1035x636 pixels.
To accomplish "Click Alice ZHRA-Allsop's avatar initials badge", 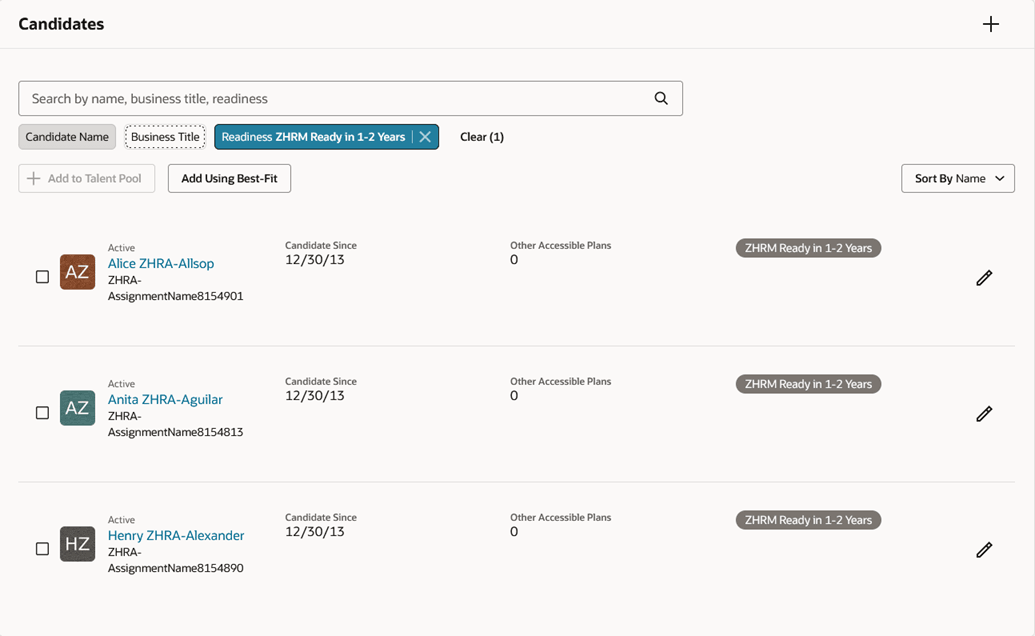I will coord(77,271).
